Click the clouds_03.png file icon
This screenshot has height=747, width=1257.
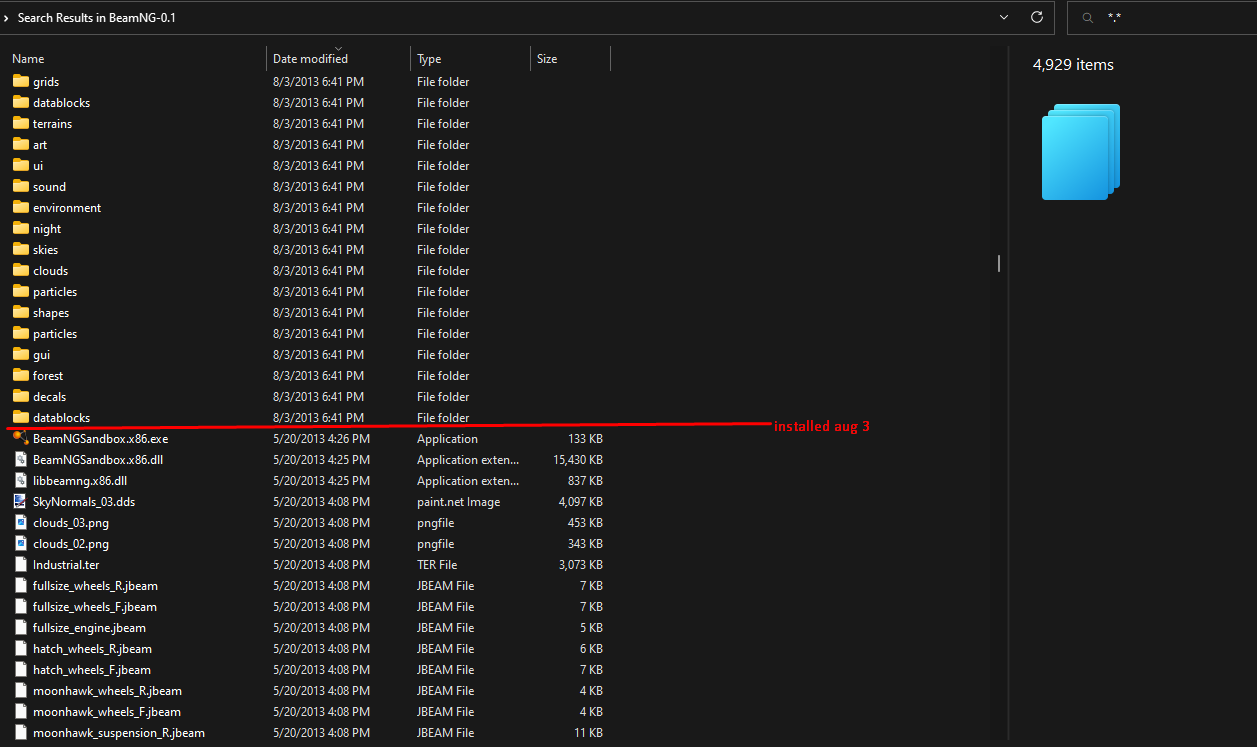[21, 522]
